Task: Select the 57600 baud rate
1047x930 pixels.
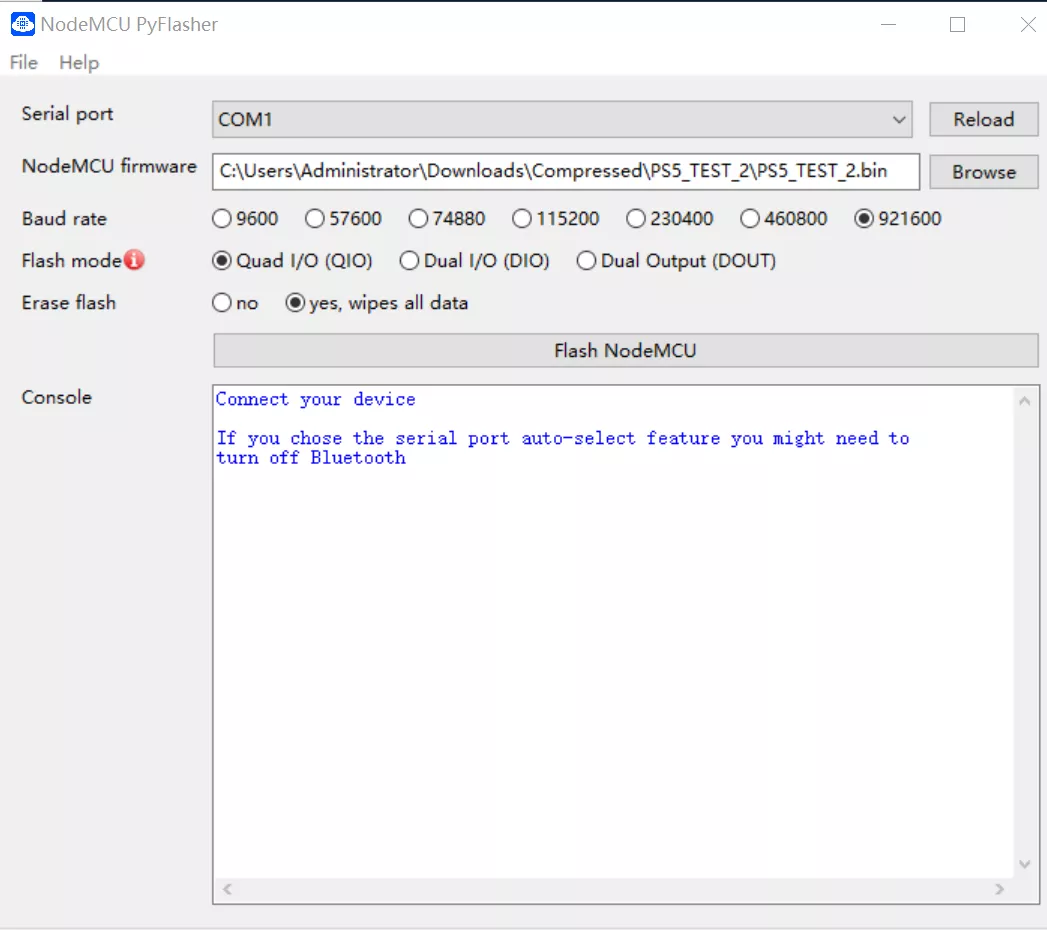Action: pos(315,219)
